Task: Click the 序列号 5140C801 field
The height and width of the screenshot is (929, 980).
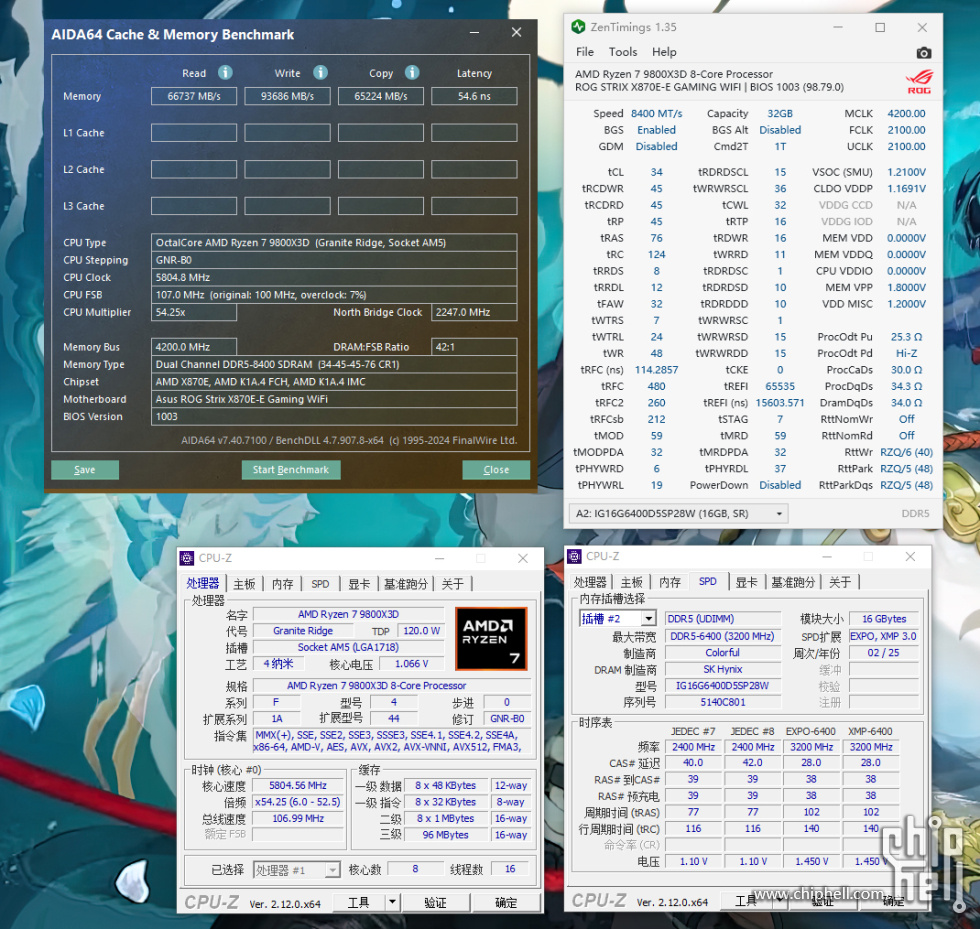Action: [x=722, y=702]
